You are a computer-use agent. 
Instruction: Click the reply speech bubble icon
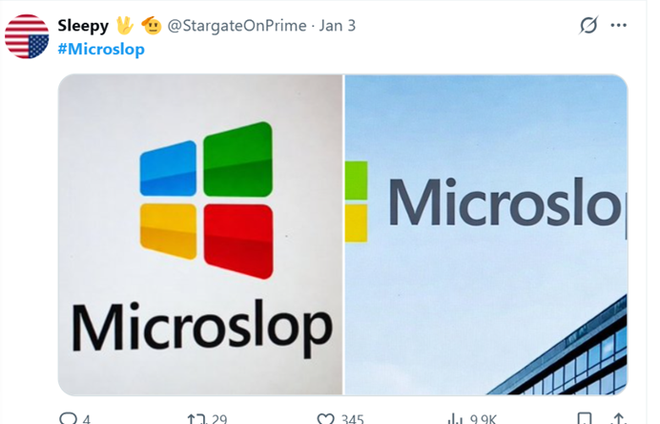(x=68, y=418)
